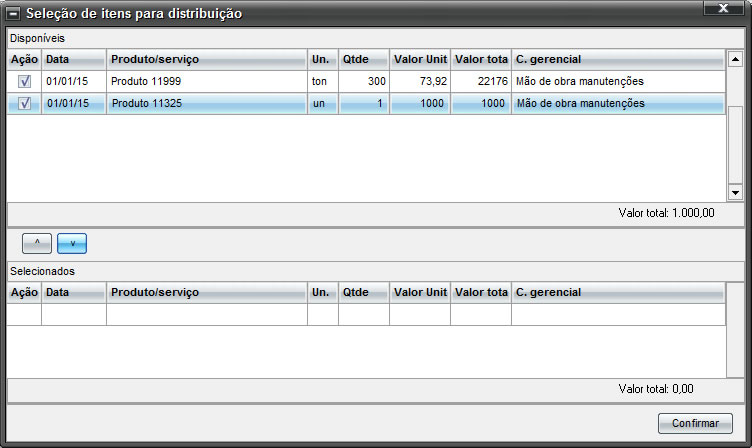Click Disponíveis Valor tota header
The height and width of the screenshot is (448, 752).
(x=481, y=59)
